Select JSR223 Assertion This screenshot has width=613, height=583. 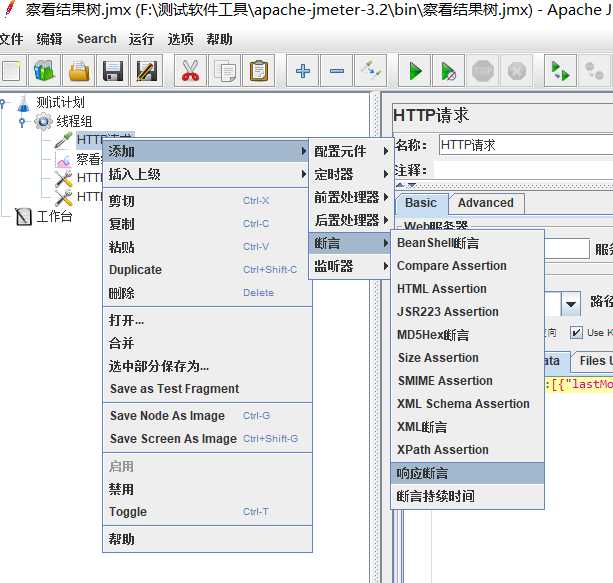coord(467,312)
